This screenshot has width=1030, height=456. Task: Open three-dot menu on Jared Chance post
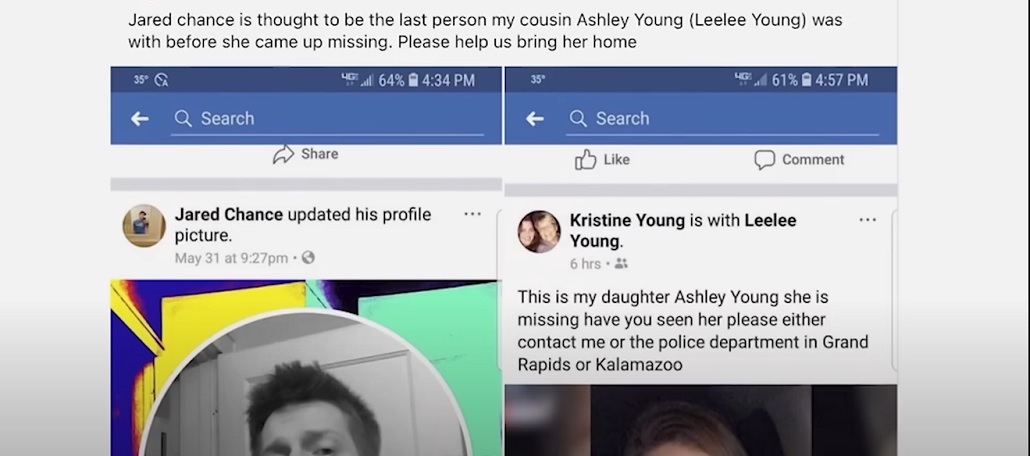tap(472, 214)
